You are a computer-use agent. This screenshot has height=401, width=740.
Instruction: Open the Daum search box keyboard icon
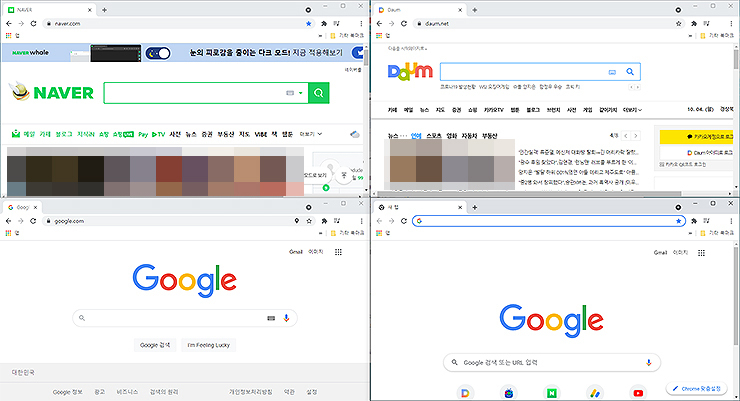pos(612,72)
